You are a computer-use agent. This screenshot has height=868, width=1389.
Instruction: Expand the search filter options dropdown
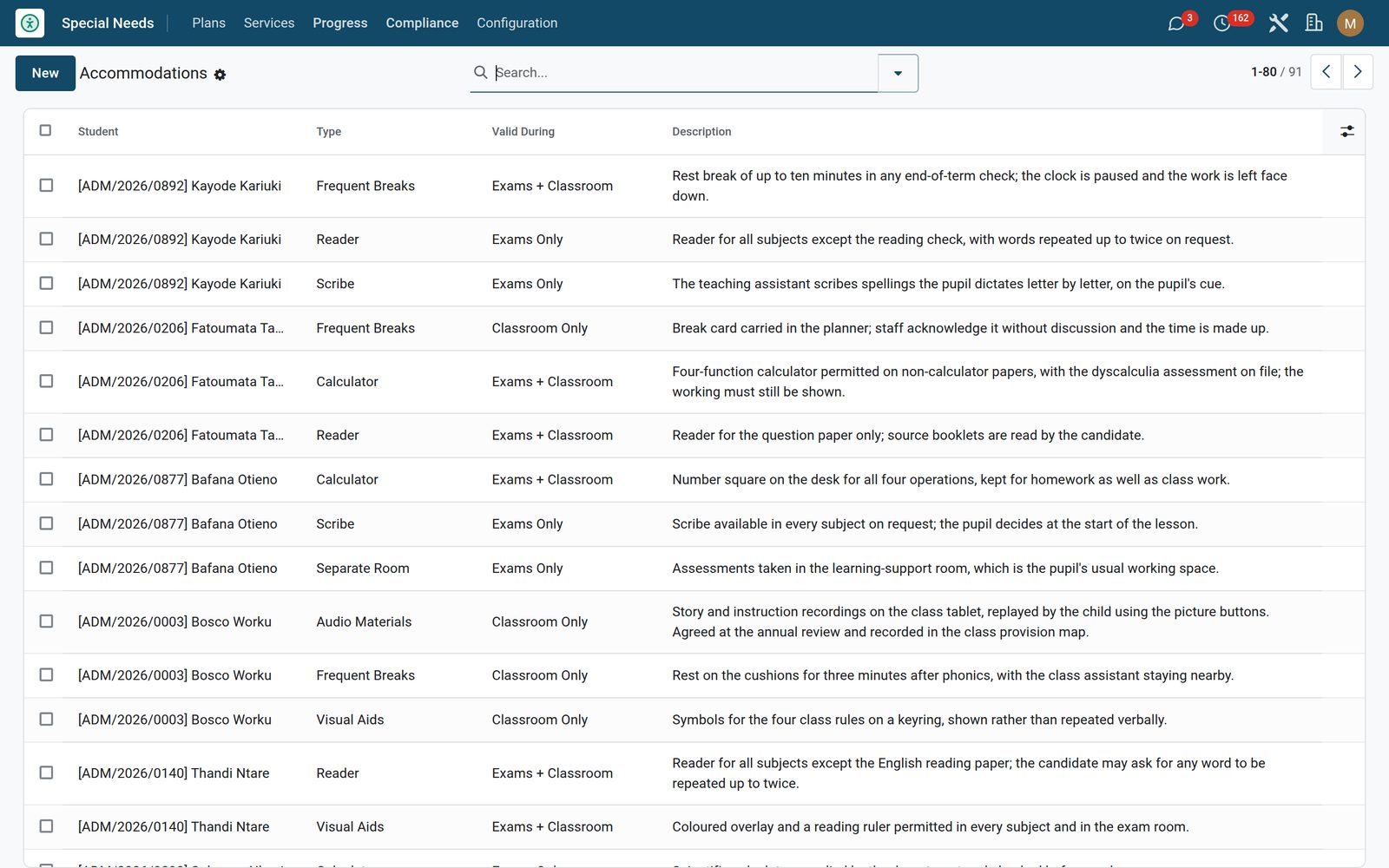click(898, 73)
